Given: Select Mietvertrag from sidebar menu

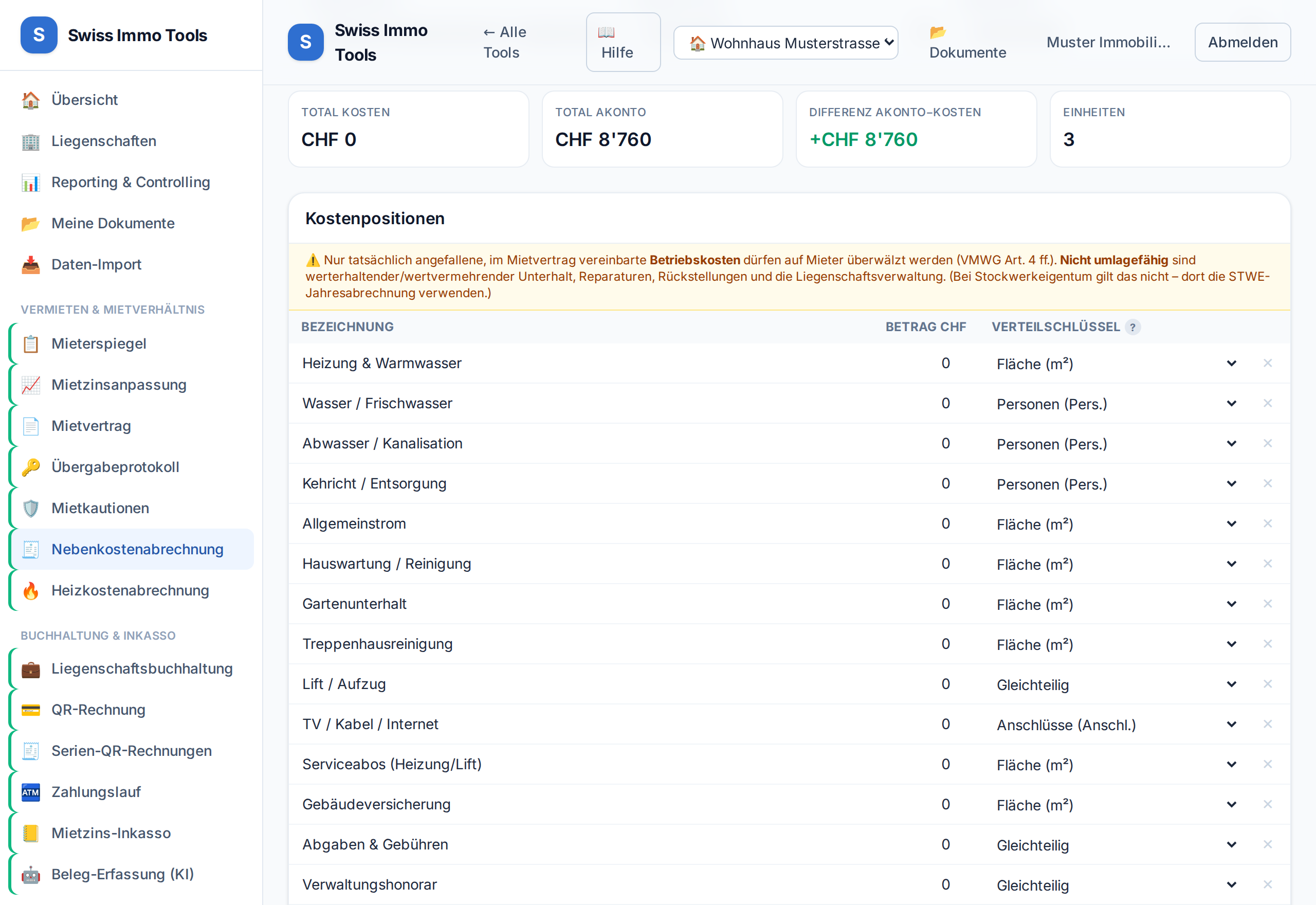Looking at the screenshot, I should pyautogui.click(x=132, y=426).
